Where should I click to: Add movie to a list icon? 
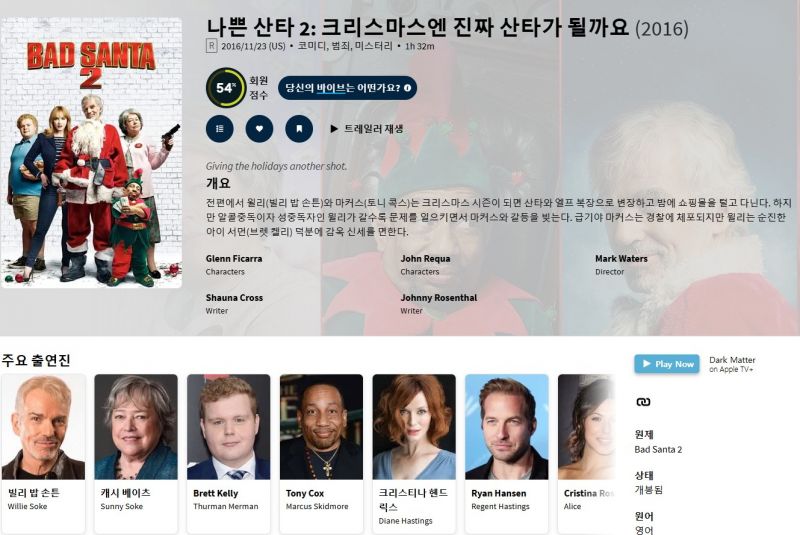[219, 129]
